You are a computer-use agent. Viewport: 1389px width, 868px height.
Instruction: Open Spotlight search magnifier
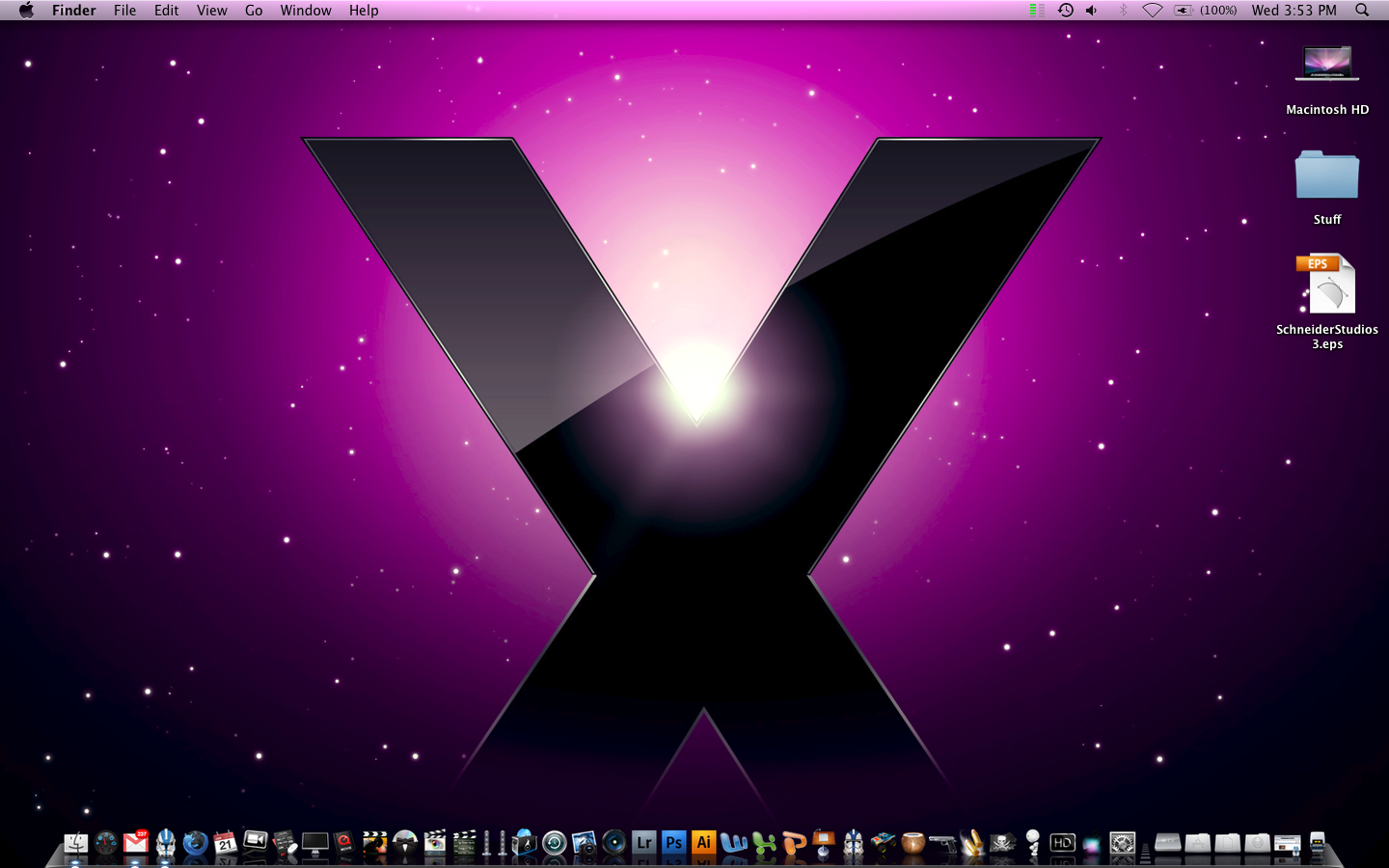click(1362, 10)
